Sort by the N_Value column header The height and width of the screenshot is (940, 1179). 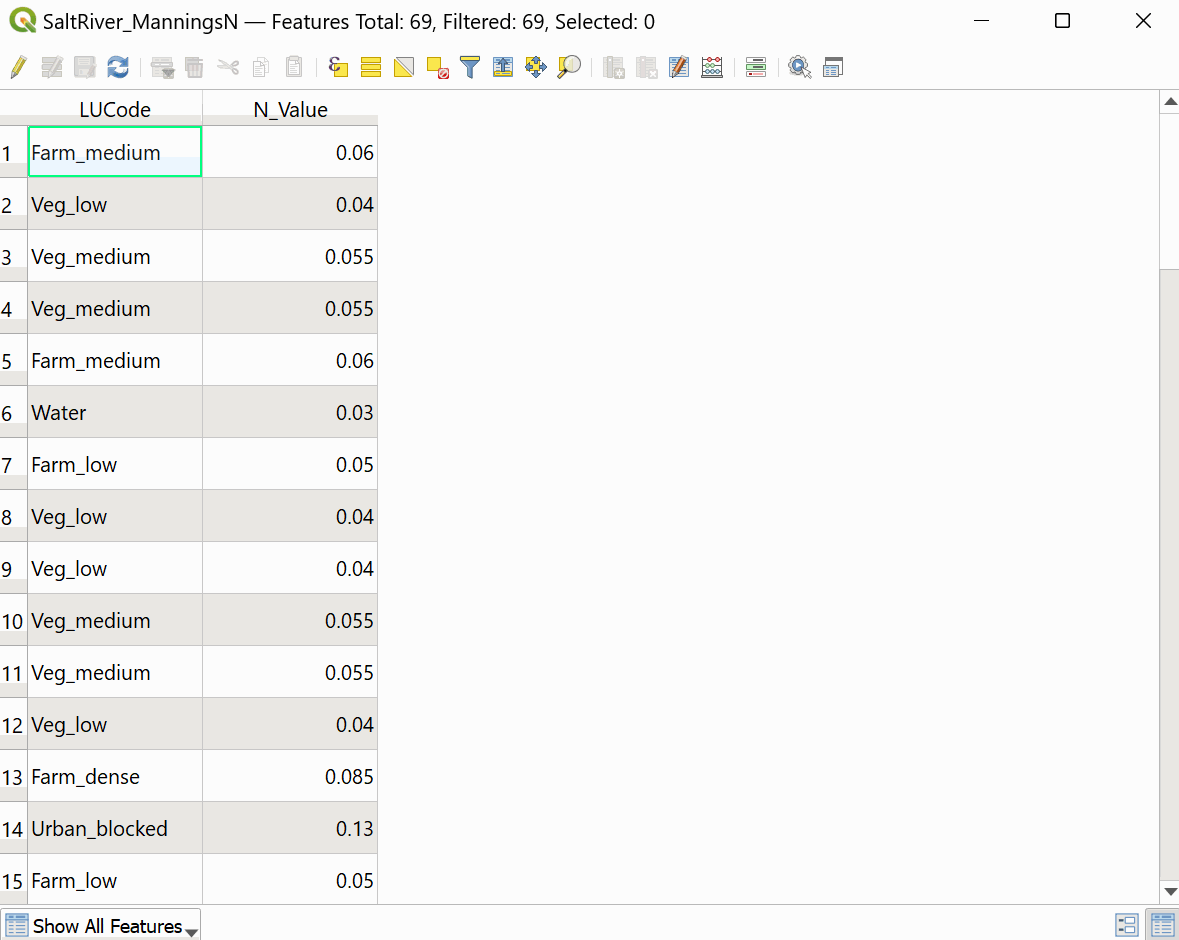tap(290, 110)
